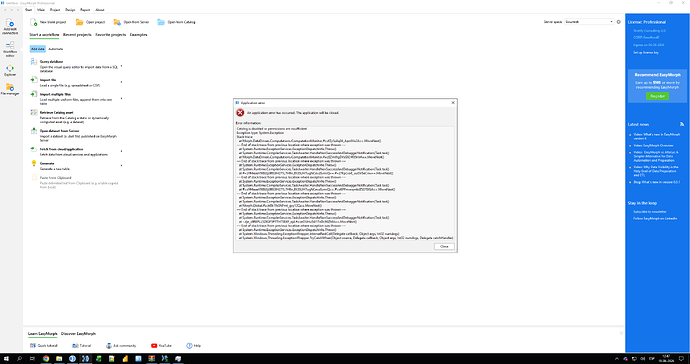690x364 pixels.
Task: Open the About menu tab
Action: pyautogui.click(x=100, y=10)
